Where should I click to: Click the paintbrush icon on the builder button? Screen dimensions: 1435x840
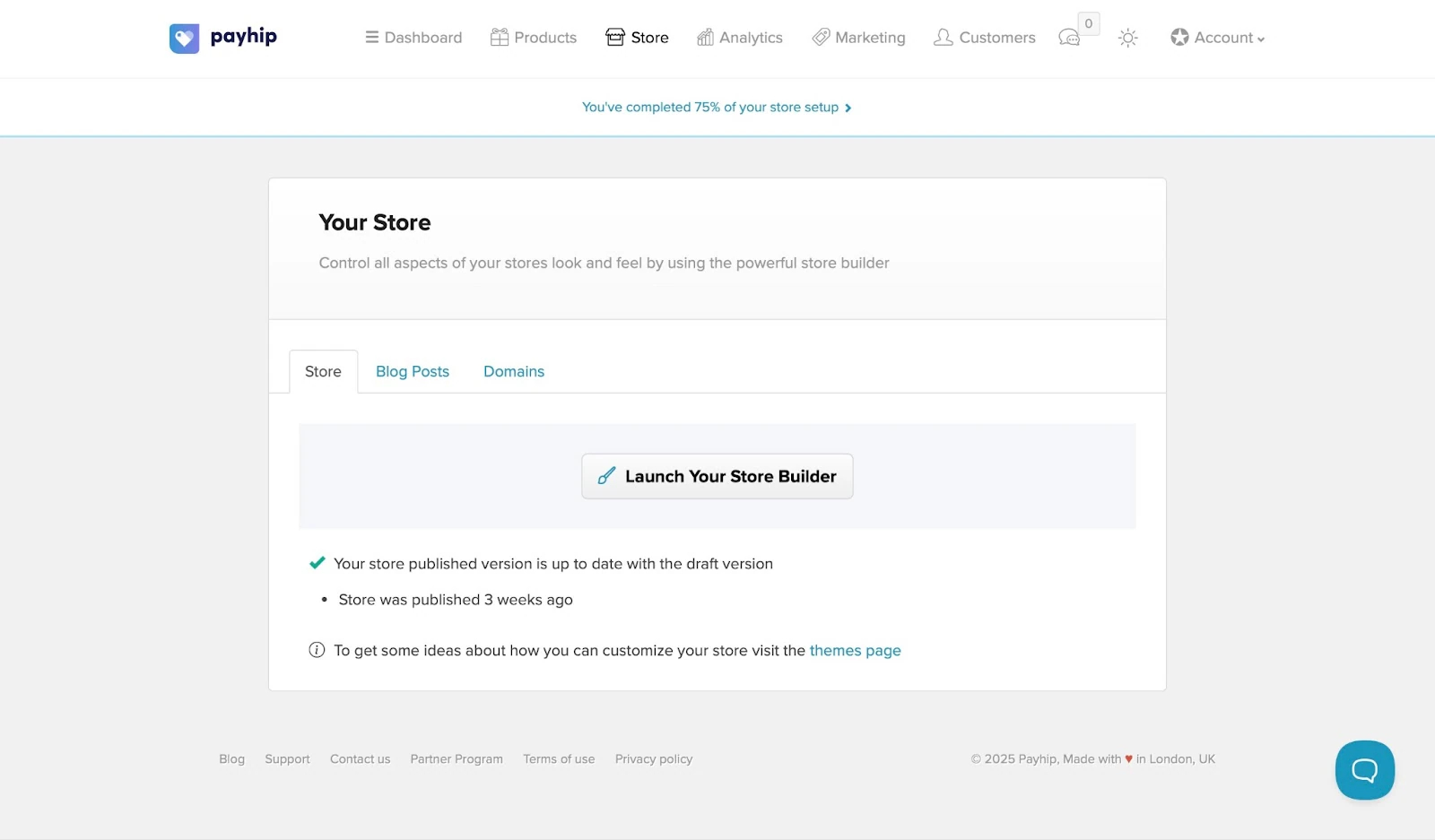tap(607, 476)
